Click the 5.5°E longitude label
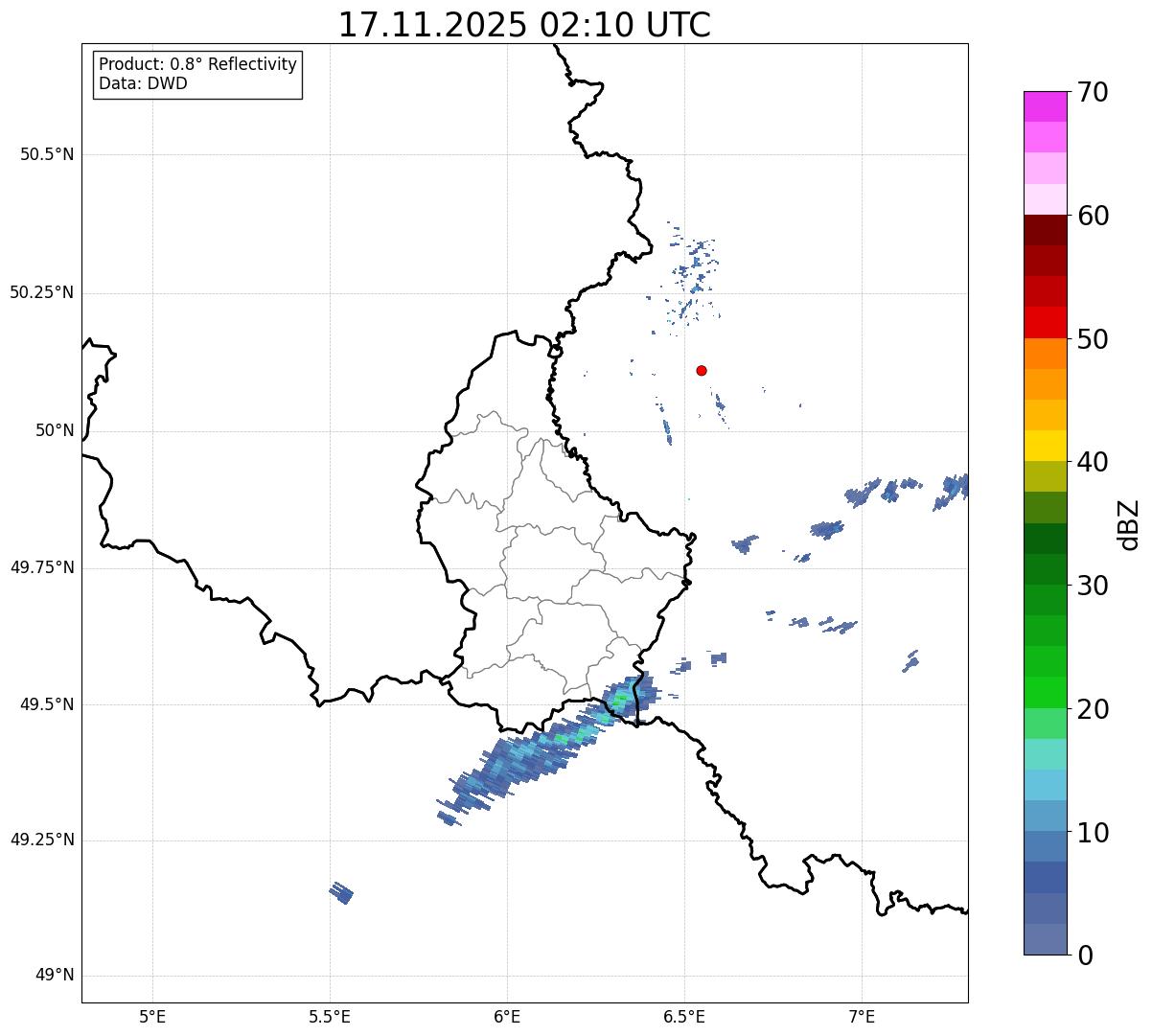The width and height of the screenshot is (1152, 1036). tap(330, 1016)
